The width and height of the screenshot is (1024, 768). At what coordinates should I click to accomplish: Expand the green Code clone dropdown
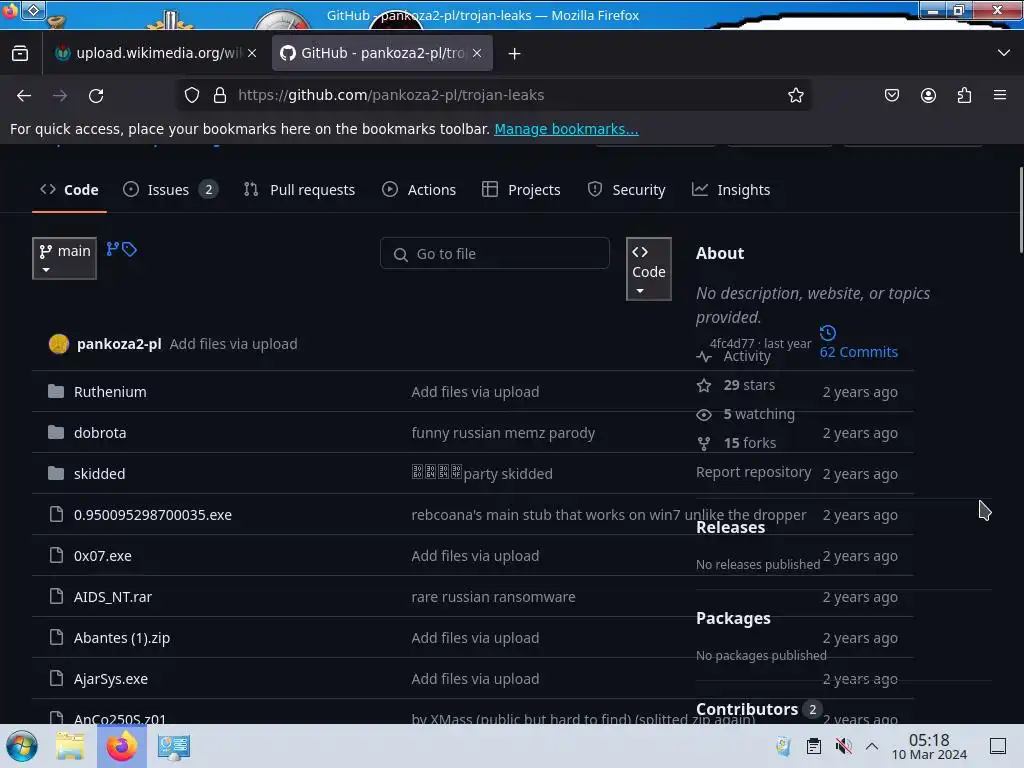[648, 269]
